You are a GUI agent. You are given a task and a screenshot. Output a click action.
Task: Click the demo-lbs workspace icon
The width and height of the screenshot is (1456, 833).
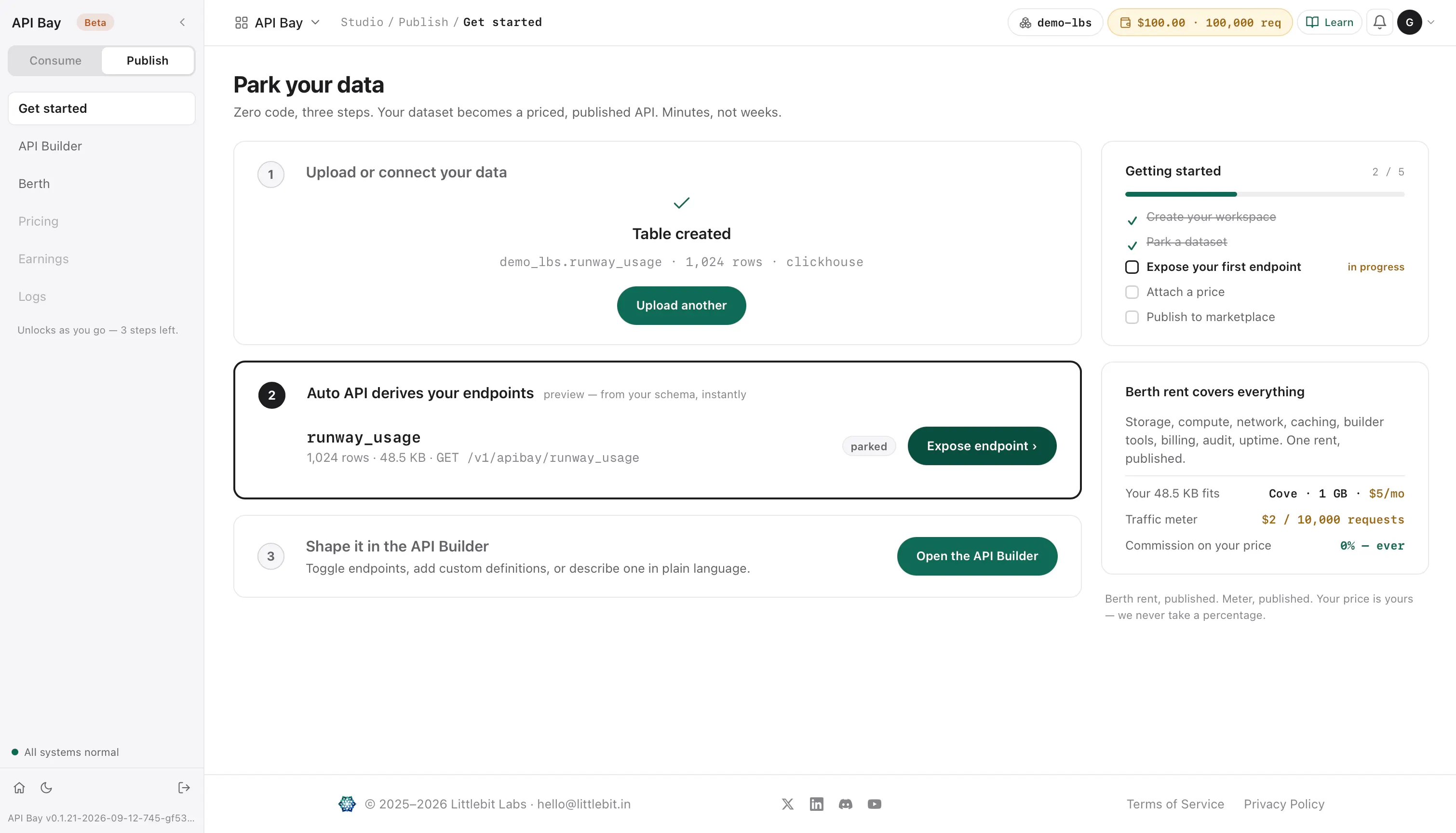click(x=1025, y=22)
